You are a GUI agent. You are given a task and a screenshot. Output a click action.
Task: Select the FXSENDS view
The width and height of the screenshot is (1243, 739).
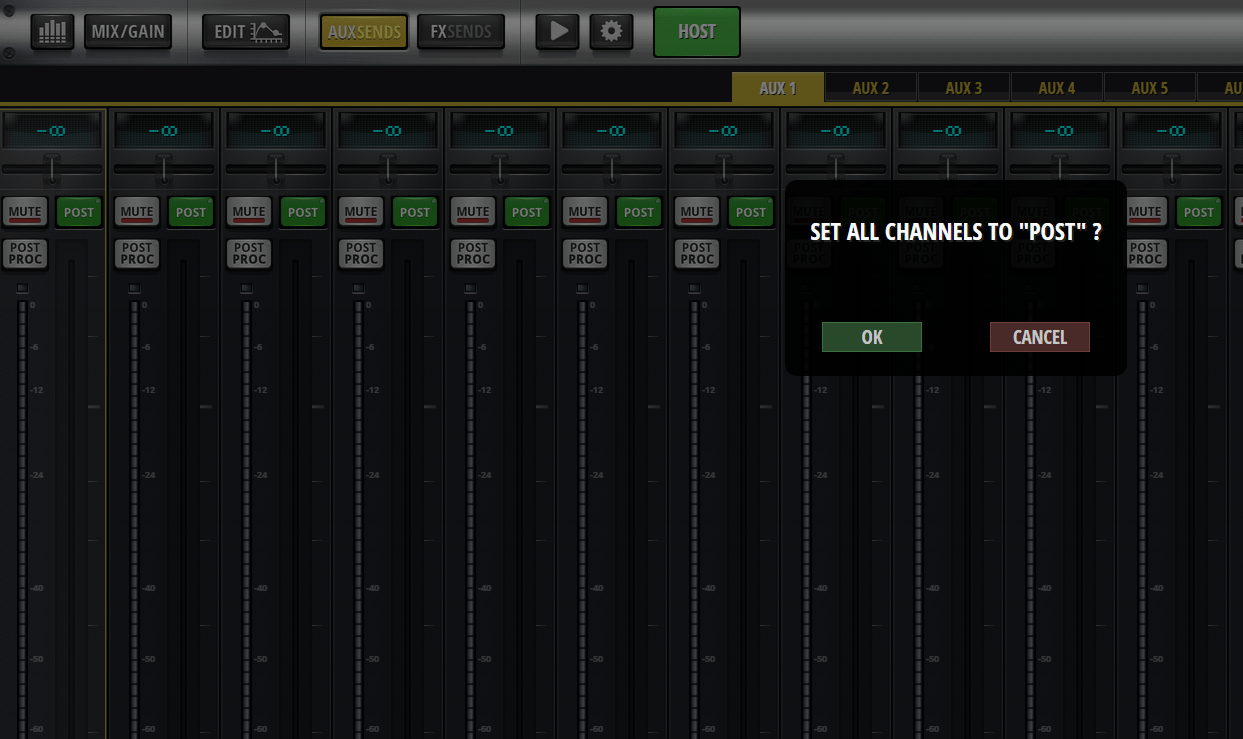(460, 31)
